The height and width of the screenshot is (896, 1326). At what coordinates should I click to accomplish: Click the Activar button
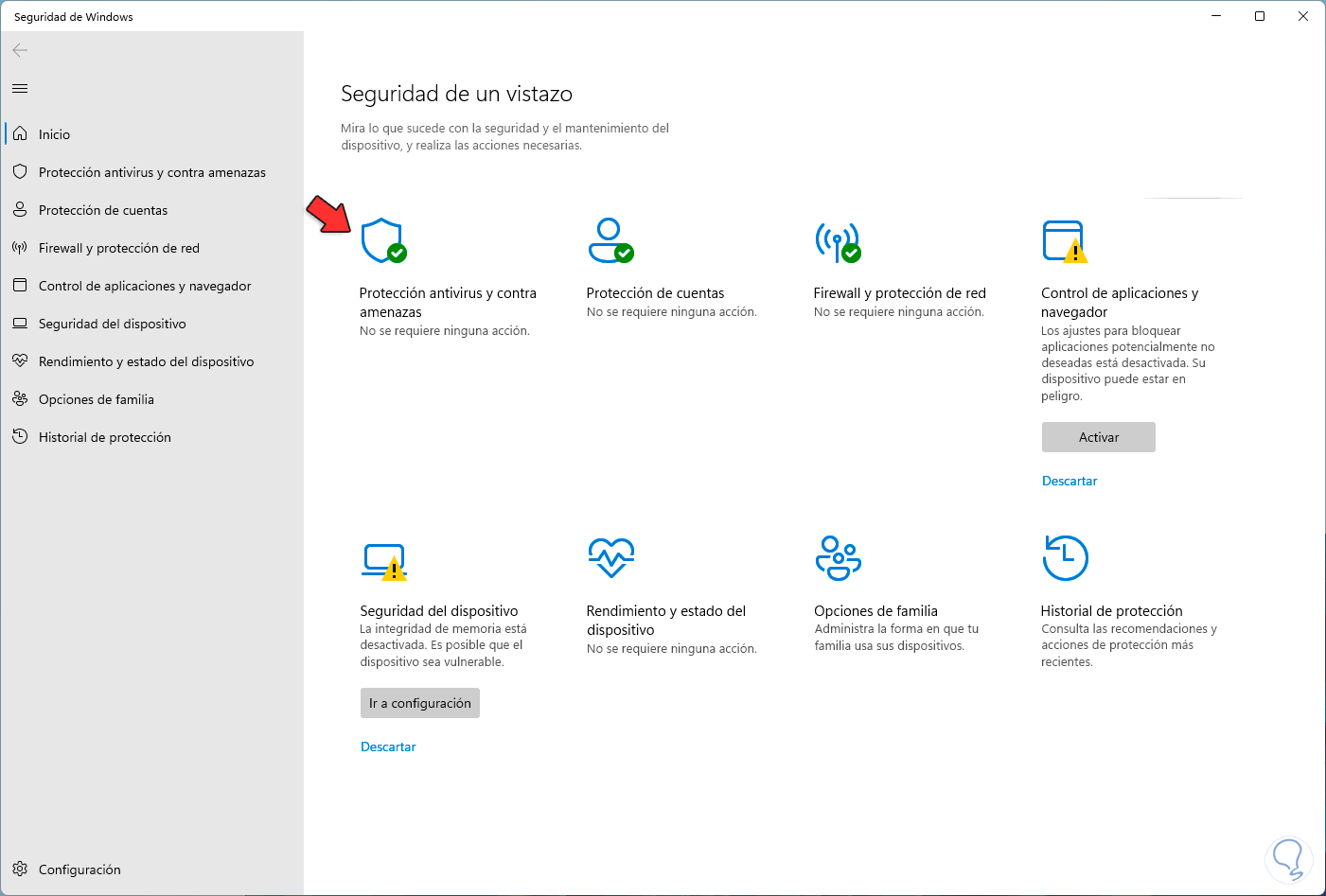[1099, 437]
